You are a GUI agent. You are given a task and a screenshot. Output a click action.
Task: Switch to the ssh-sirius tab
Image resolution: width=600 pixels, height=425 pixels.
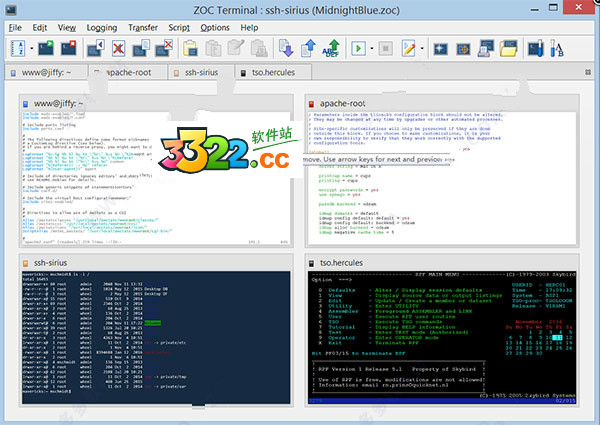pyautogui.click(x=201, y=72)
